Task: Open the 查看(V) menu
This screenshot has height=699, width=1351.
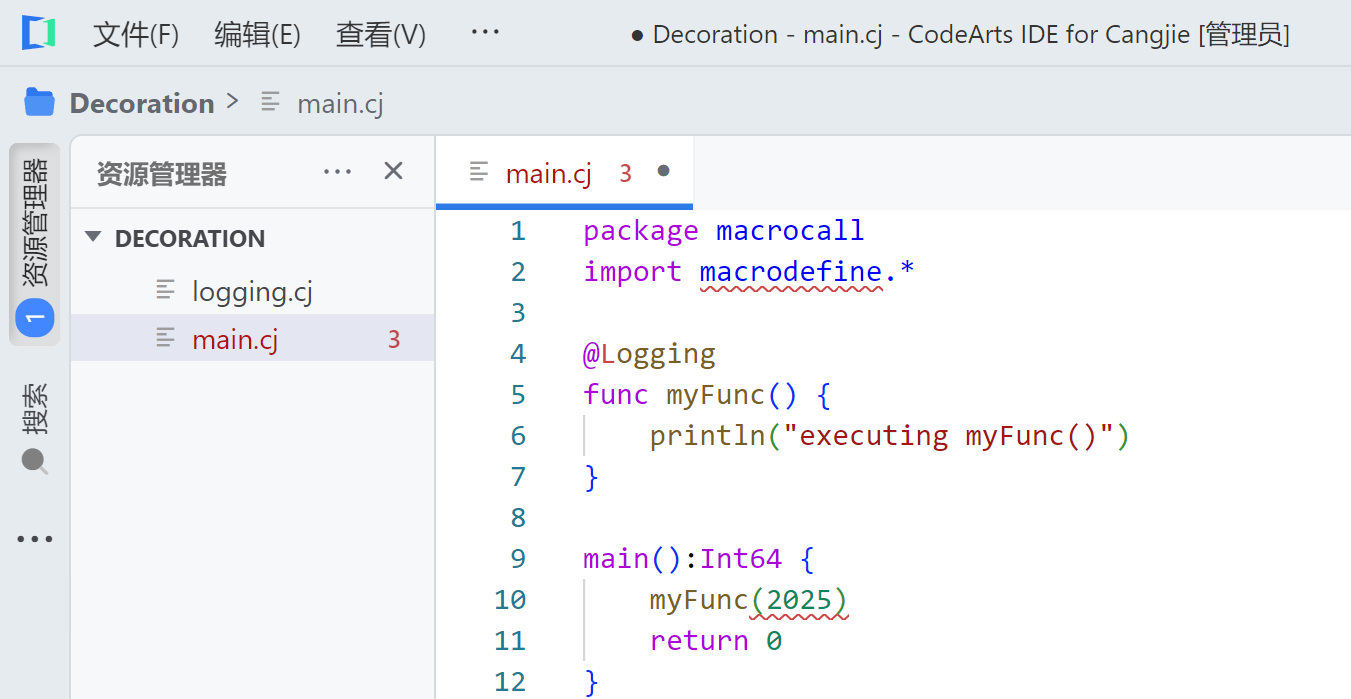Action: 380,35
